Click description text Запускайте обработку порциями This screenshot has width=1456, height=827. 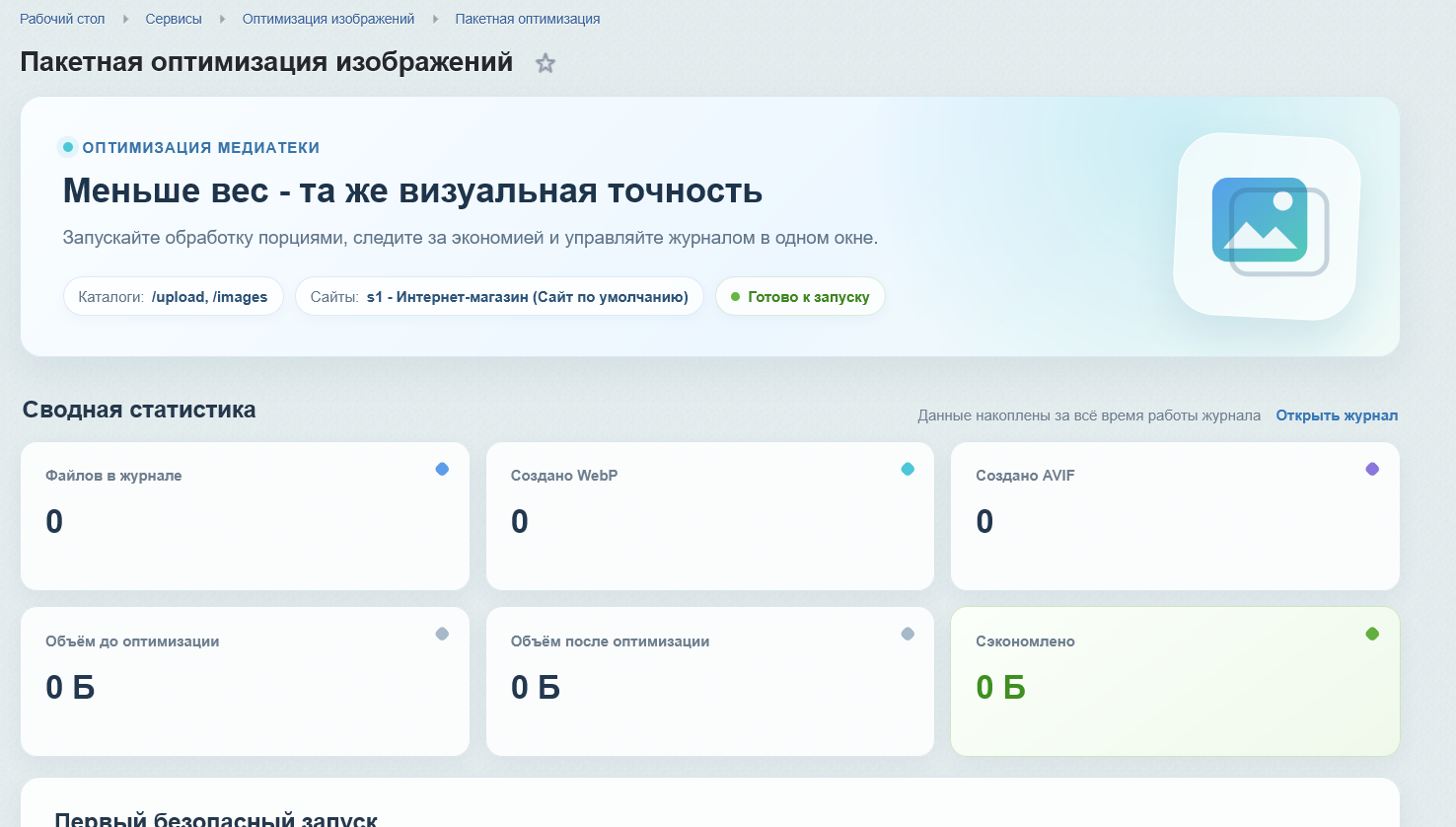pos(470,238)
